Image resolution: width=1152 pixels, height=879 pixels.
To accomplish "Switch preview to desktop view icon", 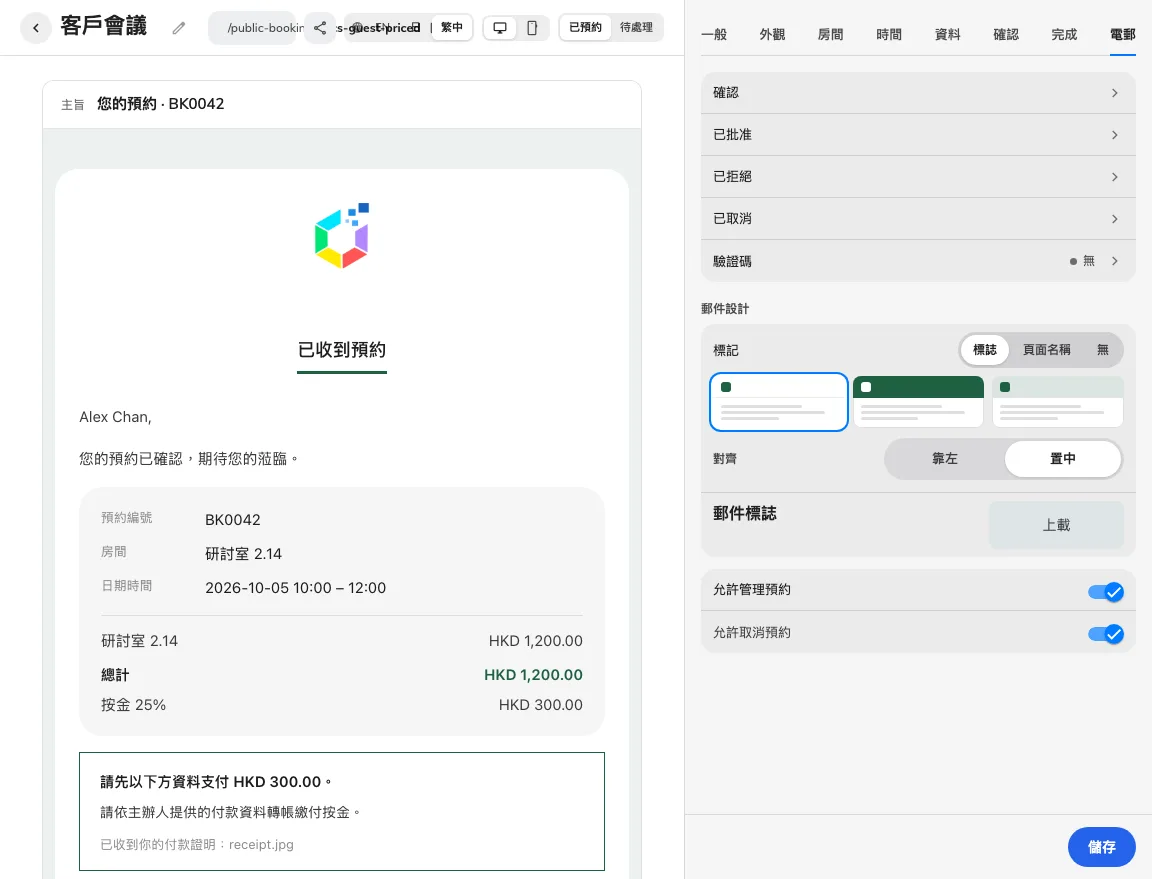I will click(500, 28).
